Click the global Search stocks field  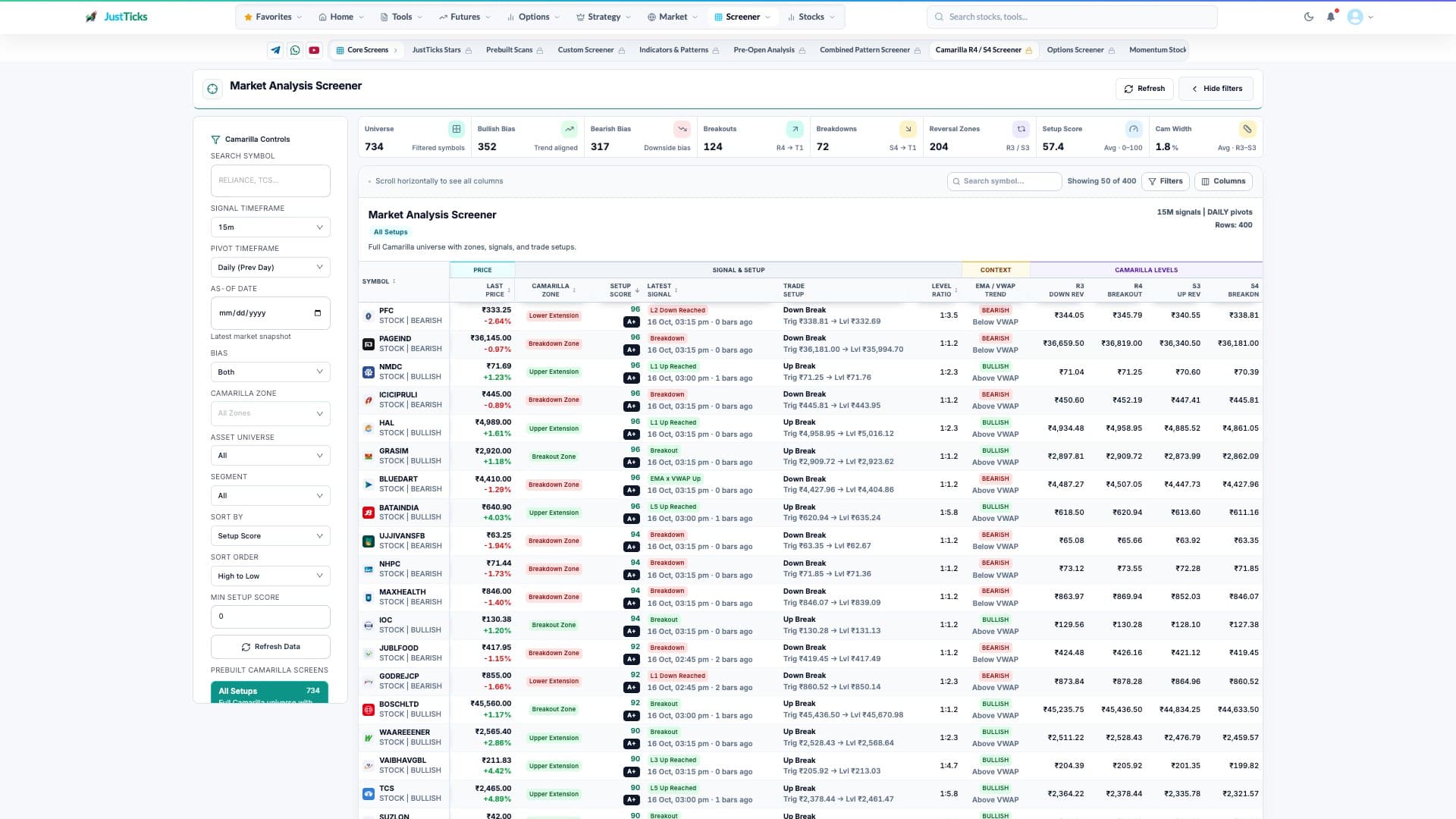coord(1072,17)
